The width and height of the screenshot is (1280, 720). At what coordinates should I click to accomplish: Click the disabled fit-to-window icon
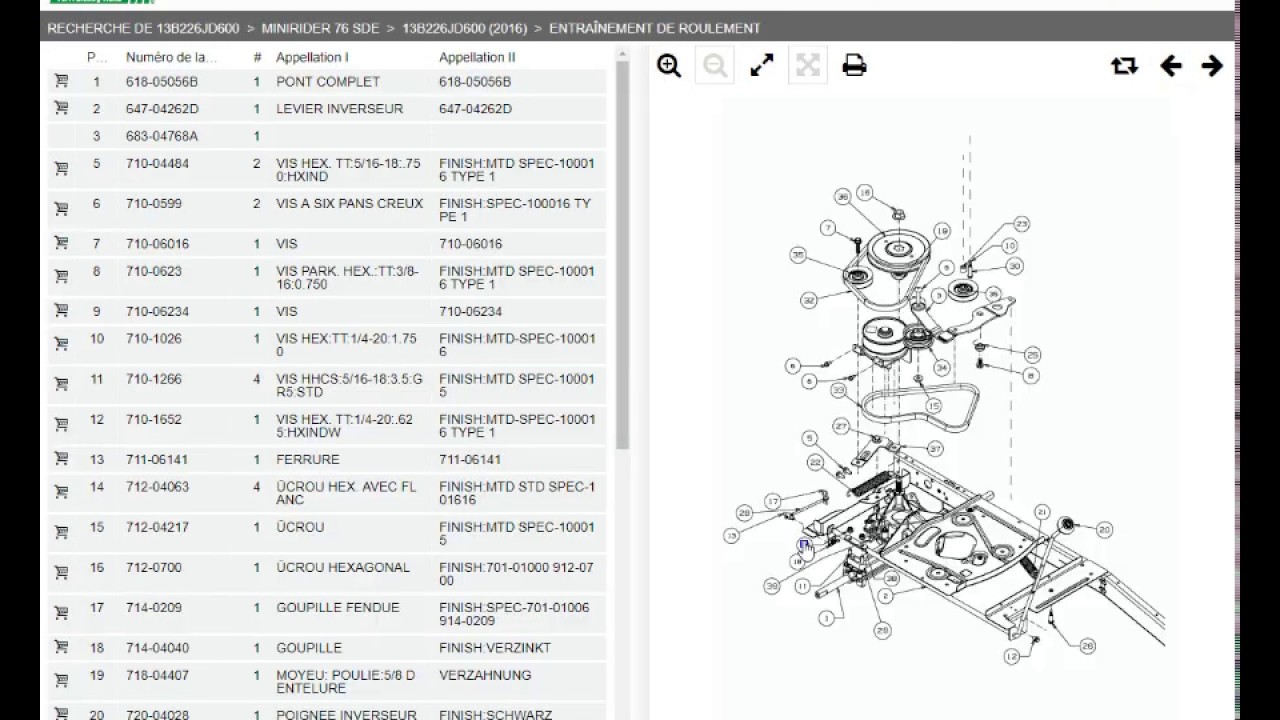click(x=808, y=66)
